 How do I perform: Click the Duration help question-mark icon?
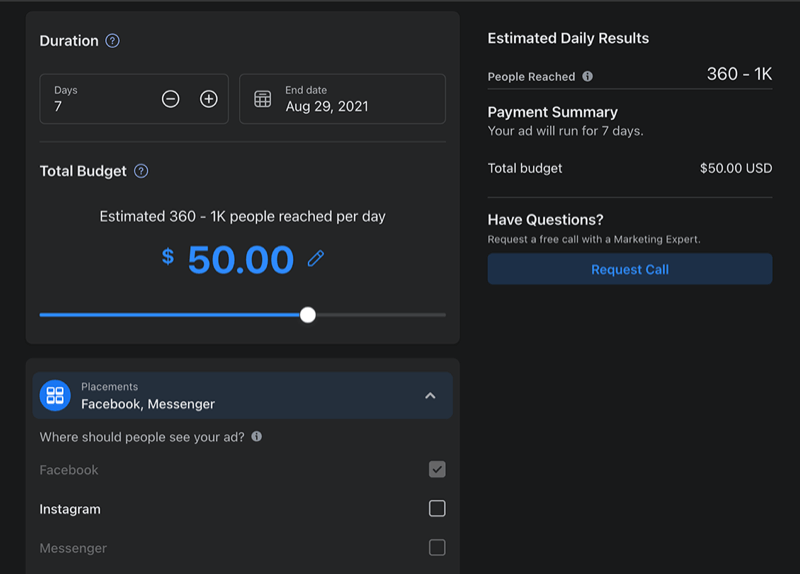point(112,41)
